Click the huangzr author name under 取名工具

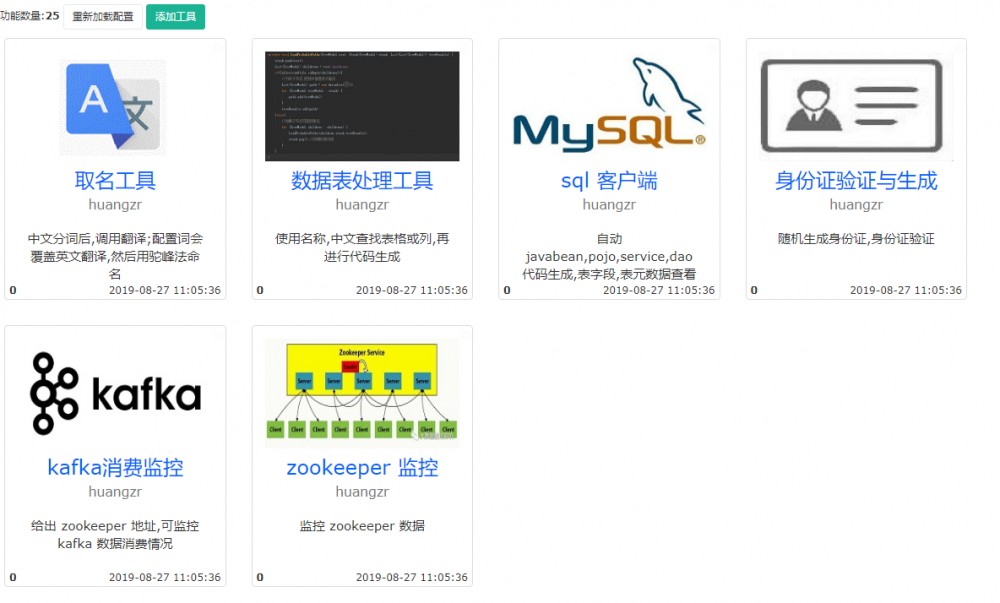coord(114,204)
